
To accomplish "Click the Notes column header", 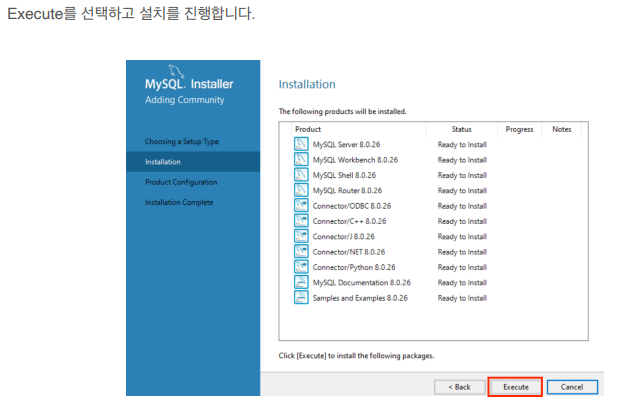I will (562, 129).
